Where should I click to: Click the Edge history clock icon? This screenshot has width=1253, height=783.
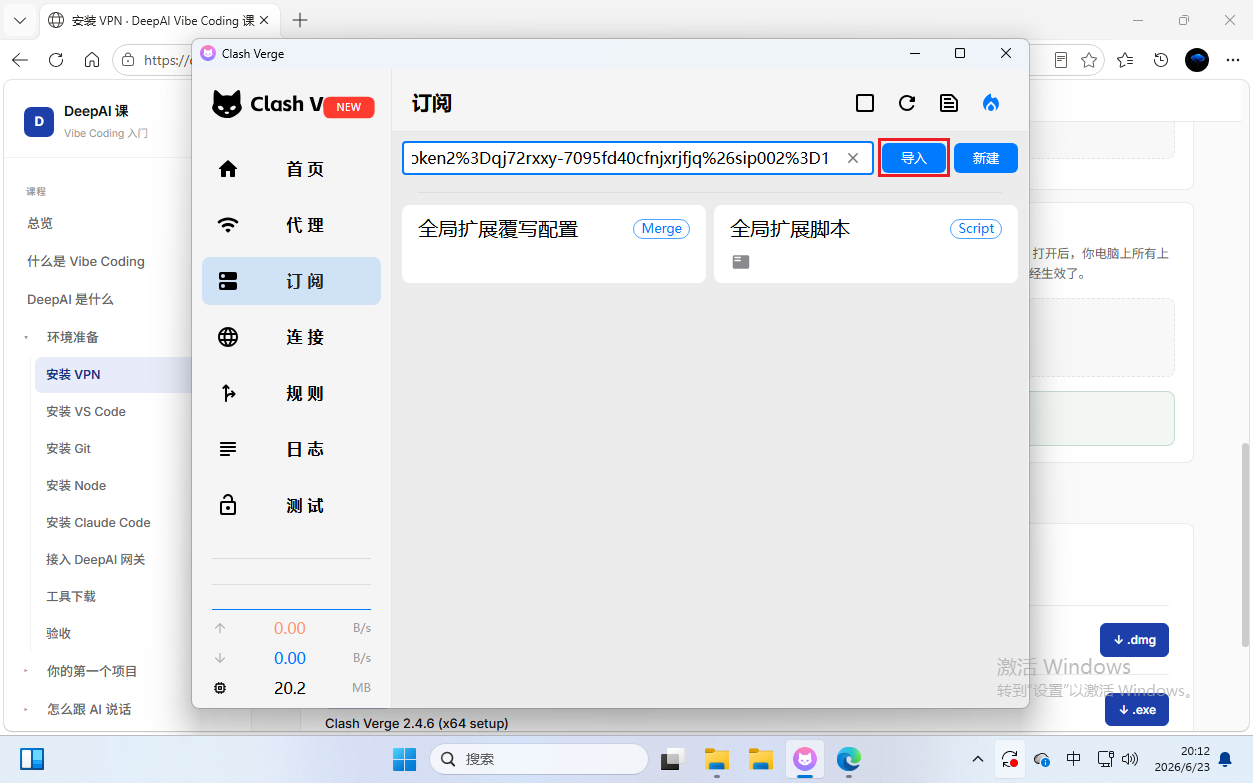(1161, 60)
